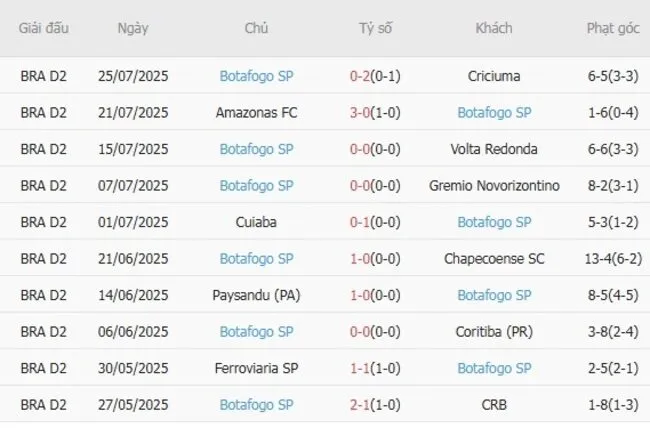Click the Criciuma team name
The height and width of the screenshot is (428, 650).
point(494,76)
